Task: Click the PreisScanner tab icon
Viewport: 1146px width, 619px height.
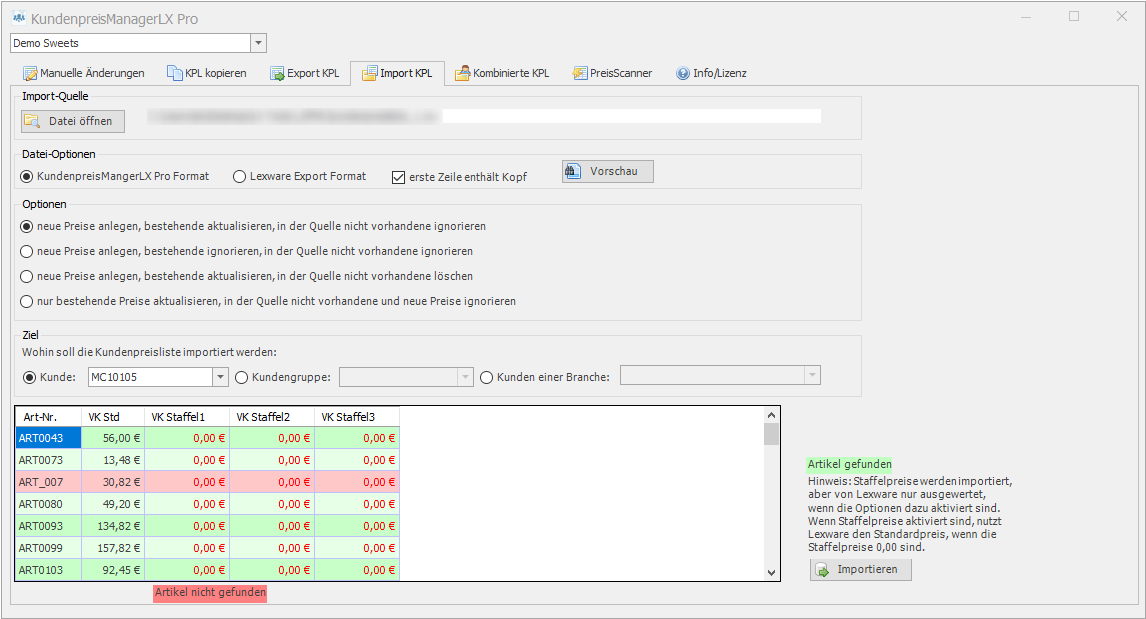Action: tap(580, 73)
